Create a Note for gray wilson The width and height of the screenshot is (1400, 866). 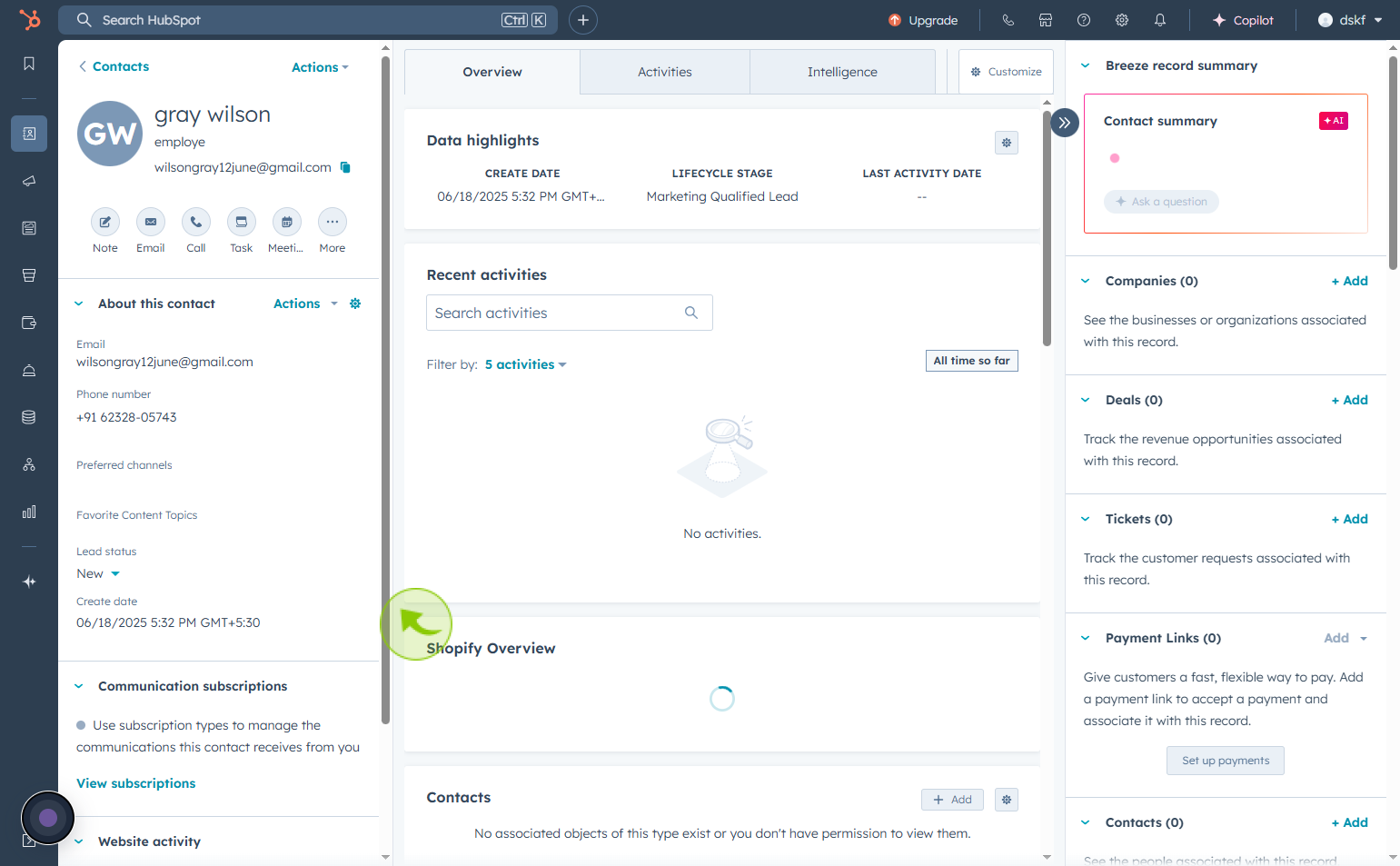point(105,222)
